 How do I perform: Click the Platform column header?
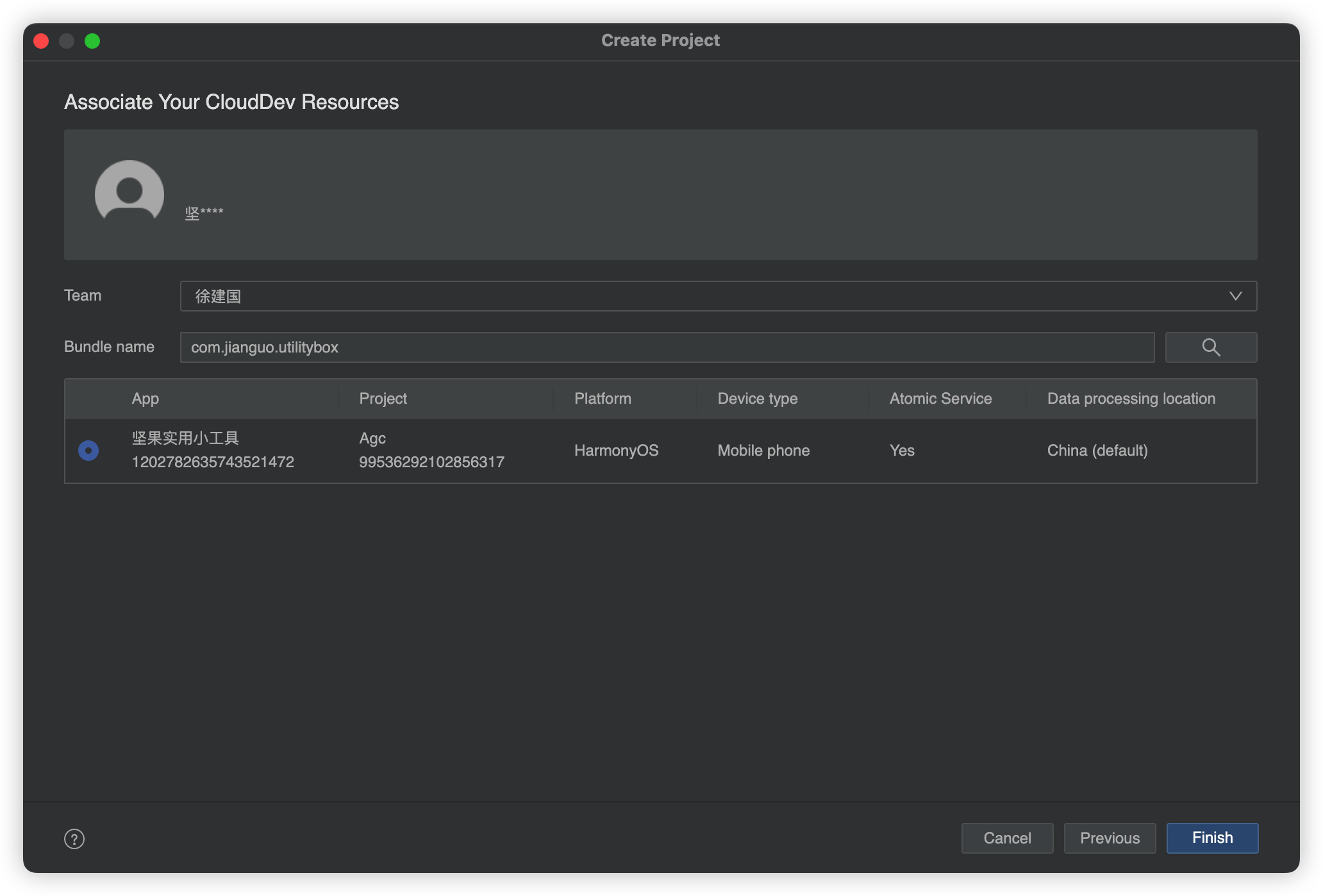pos(602,398)
